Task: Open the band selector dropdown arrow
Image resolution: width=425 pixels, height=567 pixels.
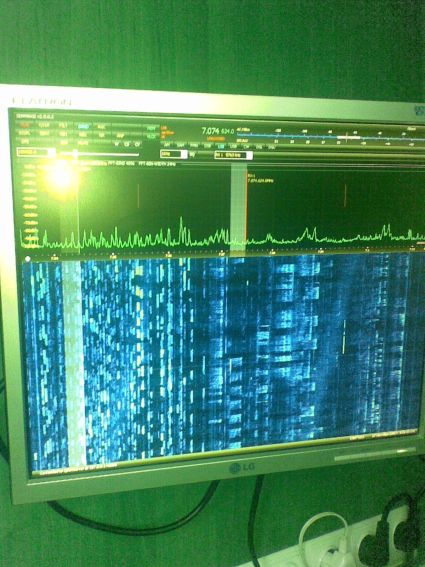Action: 52,153
